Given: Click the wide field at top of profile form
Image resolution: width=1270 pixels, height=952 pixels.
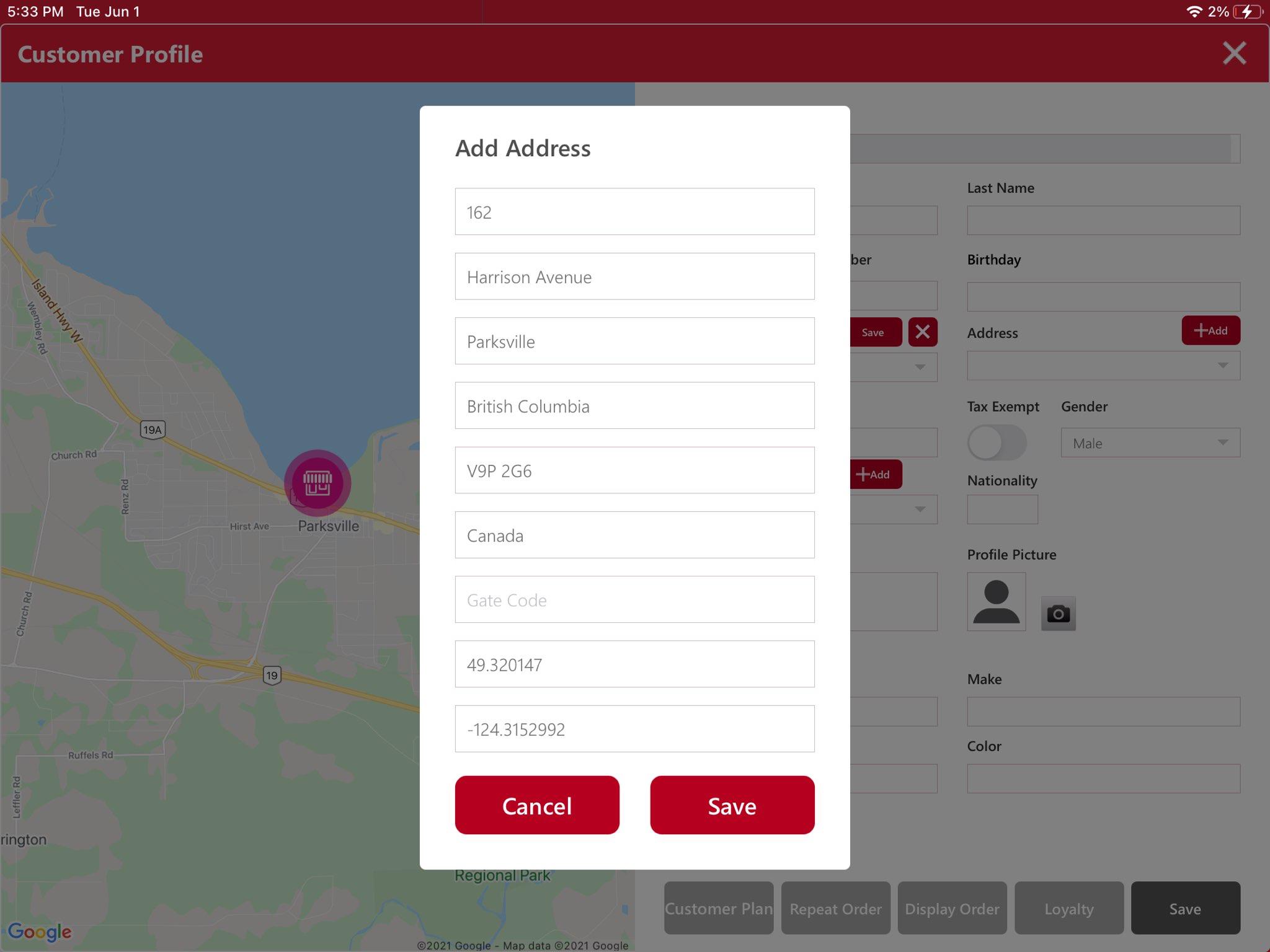Looking at the screenshot, I should pos(1045,149).
